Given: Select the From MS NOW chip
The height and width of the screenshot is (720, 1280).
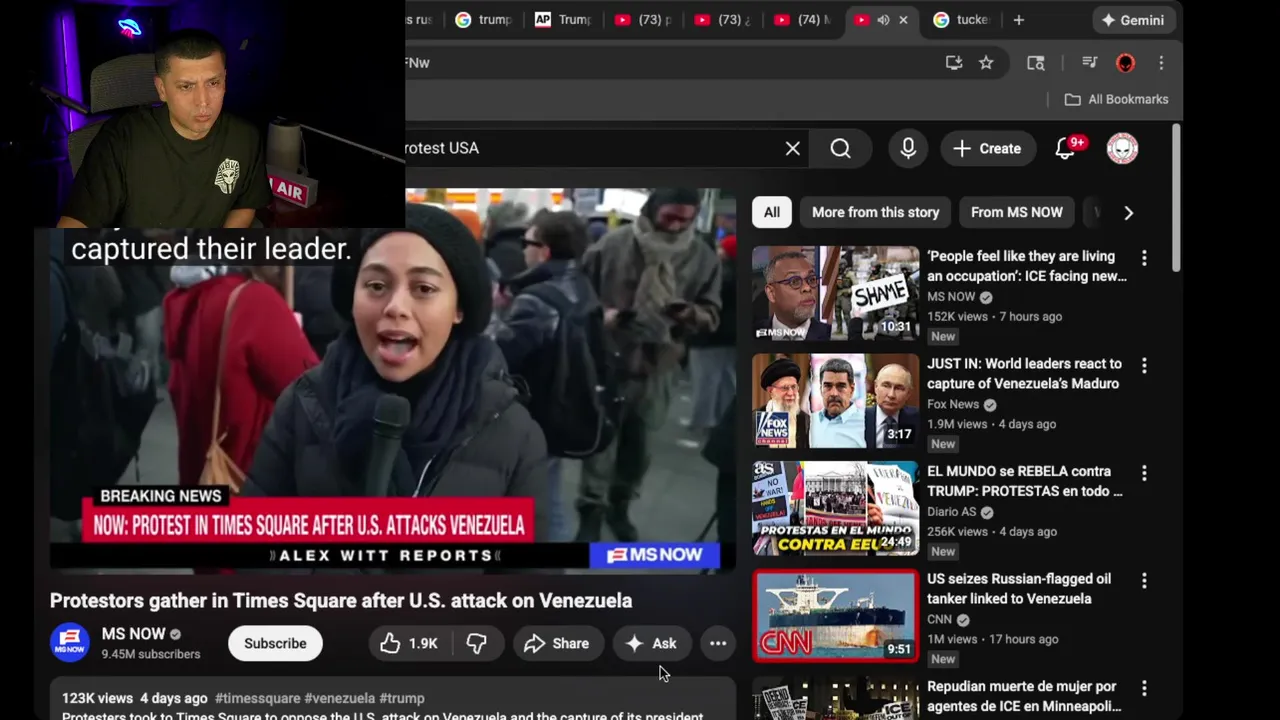Looking at the screenshot, I should click(1016, 212).
